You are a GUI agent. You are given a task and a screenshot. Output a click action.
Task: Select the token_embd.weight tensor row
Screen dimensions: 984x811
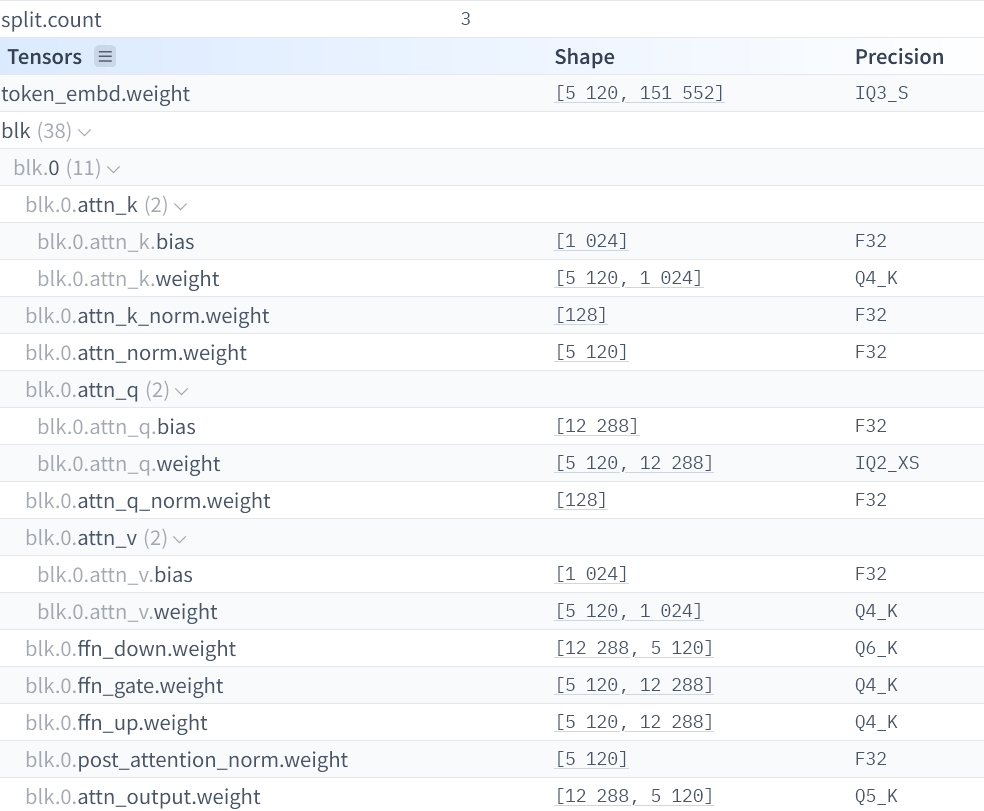(x=96, y=94)
